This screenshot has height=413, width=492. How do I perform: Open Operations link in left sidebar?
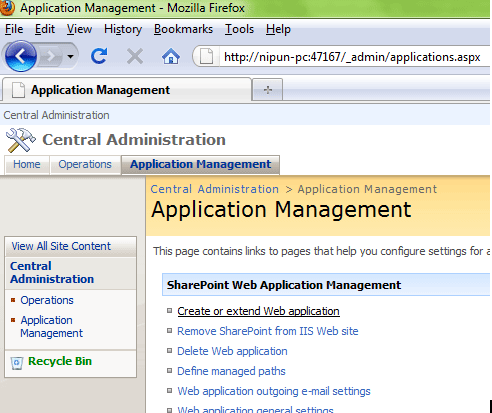(x=47, y=300)
